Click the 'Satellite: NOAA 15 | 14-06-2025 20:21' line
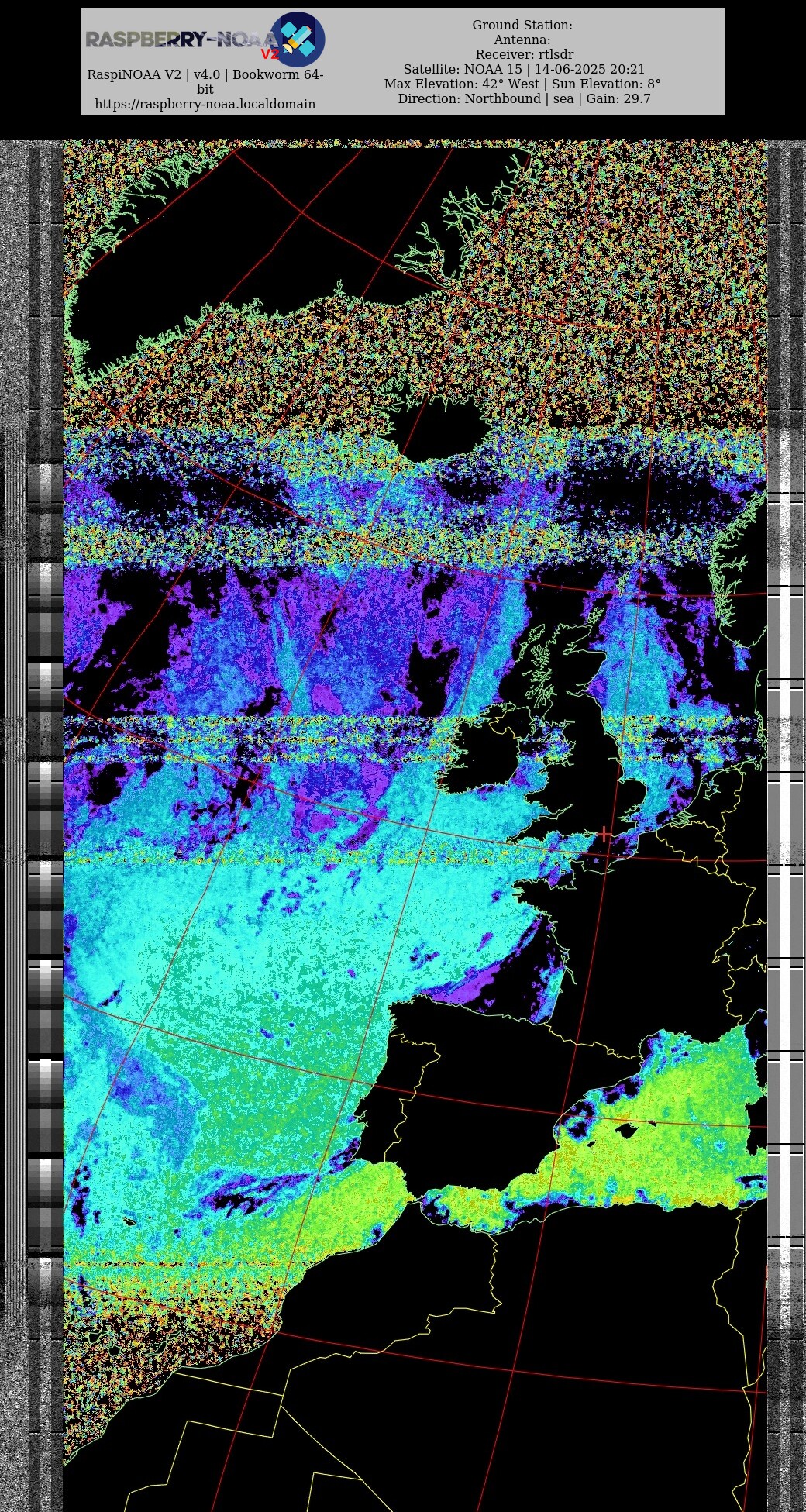 pyautogui.click(x=524, y=70)
